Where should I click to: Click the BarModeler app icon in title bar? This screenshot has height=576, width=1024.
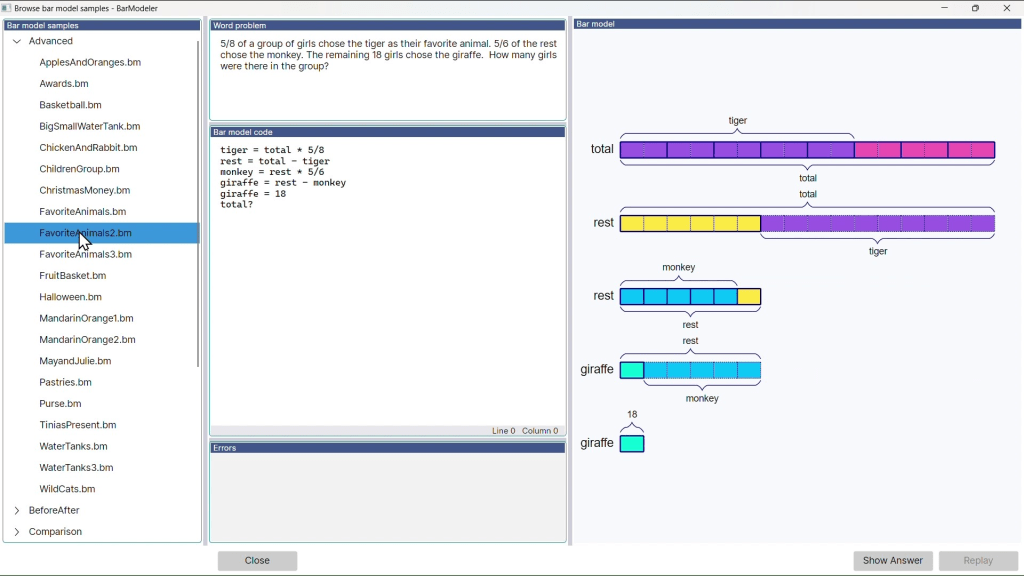[x=7, y=8]
